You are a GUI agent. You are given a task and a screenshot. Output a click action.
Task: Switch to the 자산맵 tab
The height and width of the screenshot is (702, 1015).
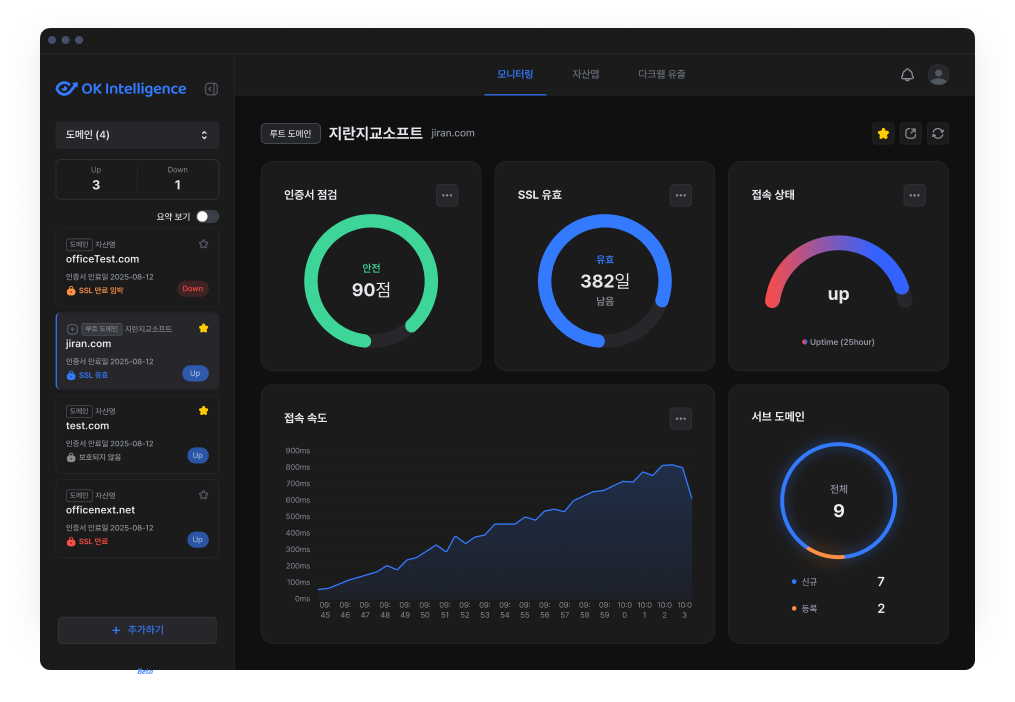coord(585,74)
